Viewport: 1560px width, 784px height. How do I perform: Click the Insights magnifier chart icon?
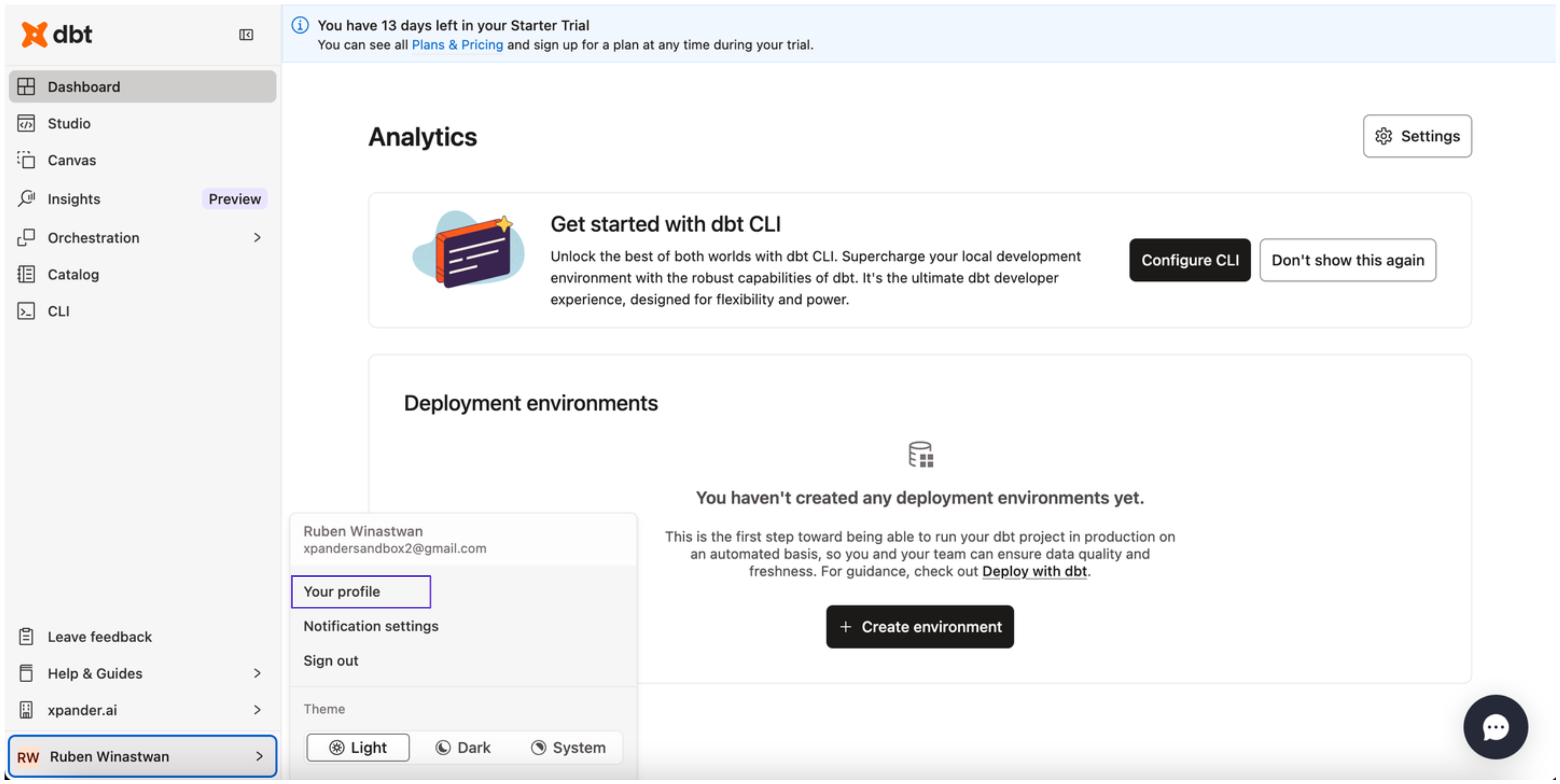26,199
